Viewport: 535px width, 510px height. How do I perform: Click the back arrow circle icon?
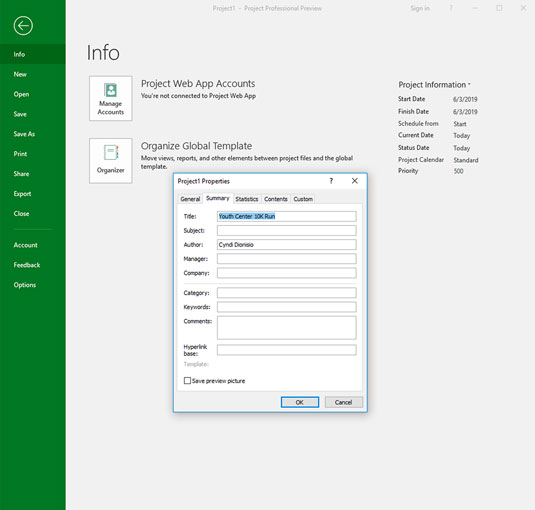pos(23,26)
